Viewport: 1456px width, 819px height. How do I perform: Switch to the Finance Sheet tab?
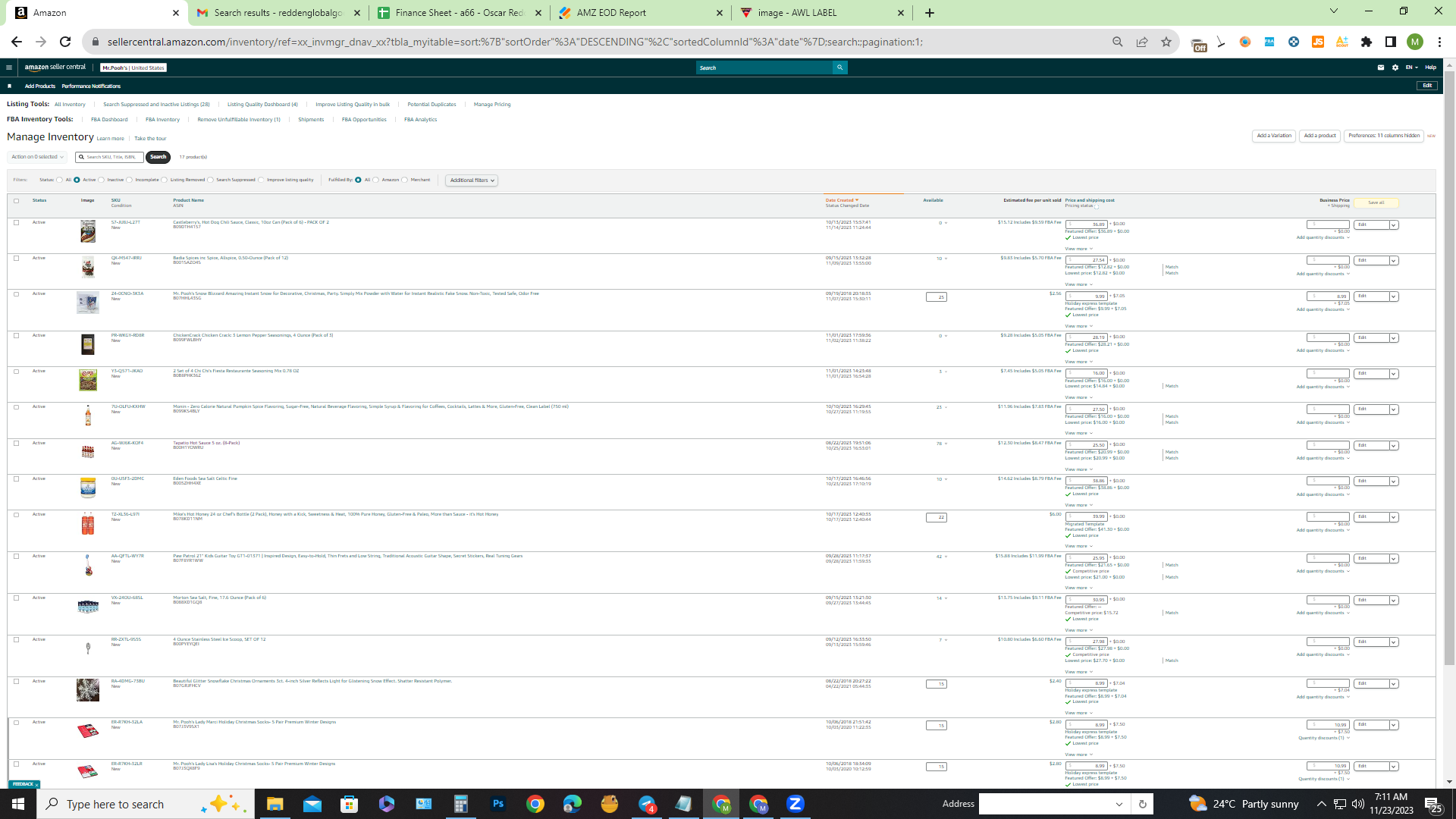460,13
